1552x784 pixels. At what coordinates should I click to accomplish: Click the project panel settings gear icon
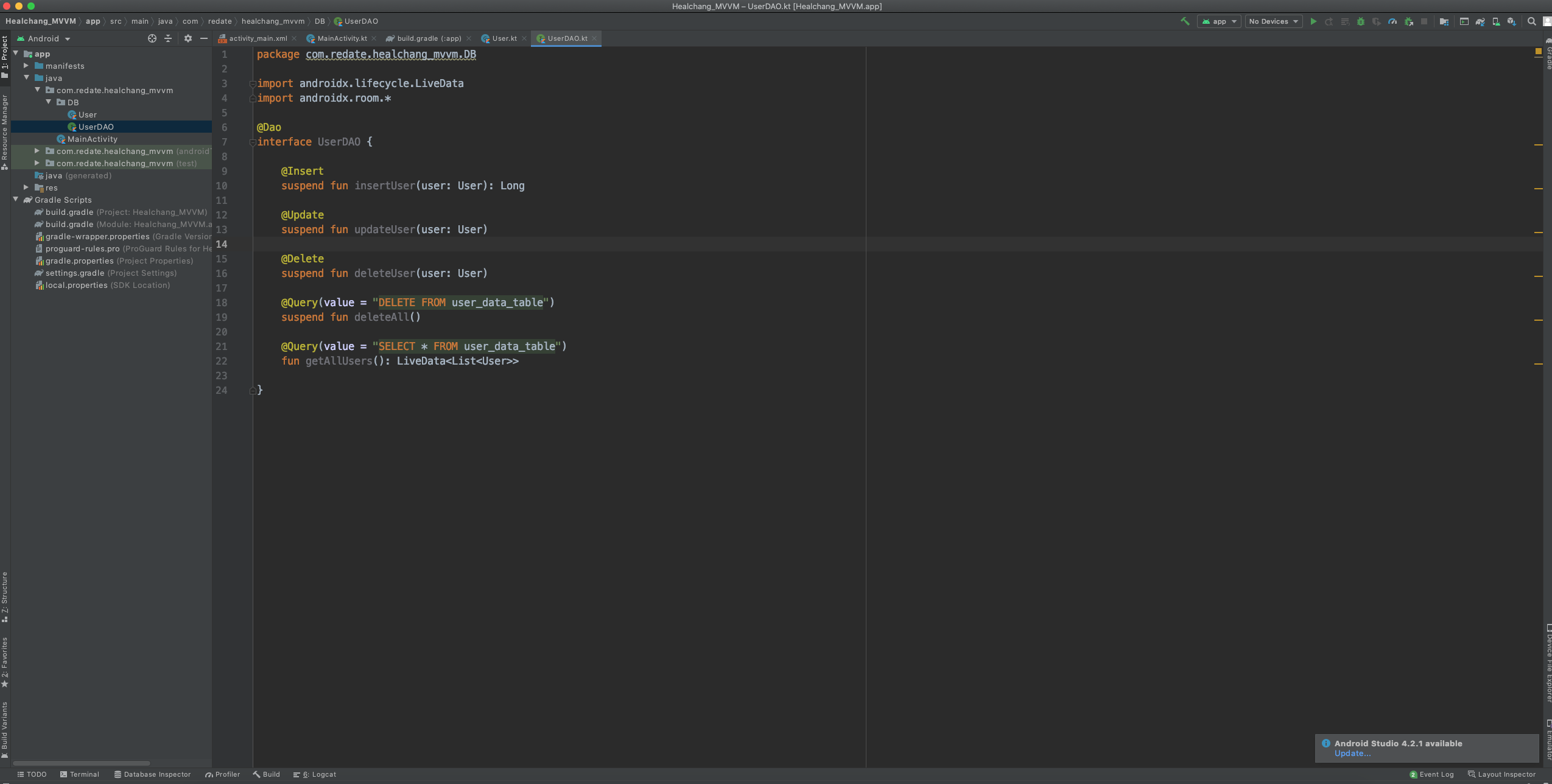[188, 38]
